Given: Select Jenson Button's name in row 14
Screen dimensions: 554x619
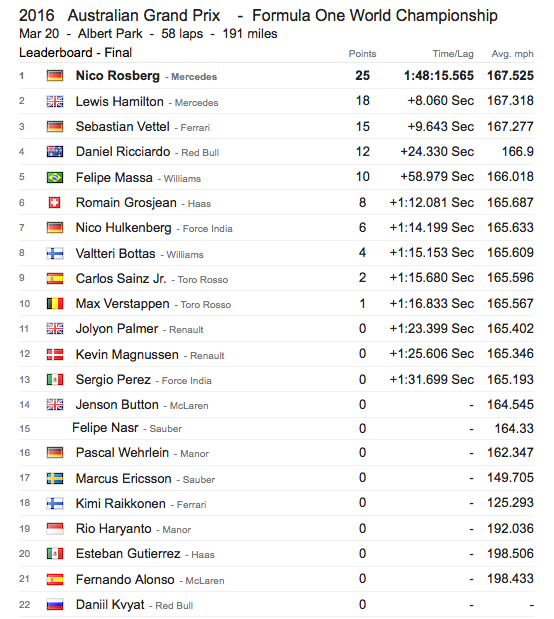Looking at the screenshot, I should tap(117, 405).
